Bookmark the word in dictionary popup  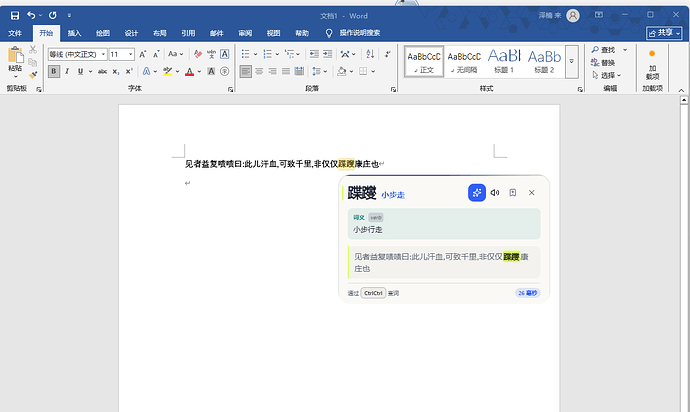click(x=513, y=193)
